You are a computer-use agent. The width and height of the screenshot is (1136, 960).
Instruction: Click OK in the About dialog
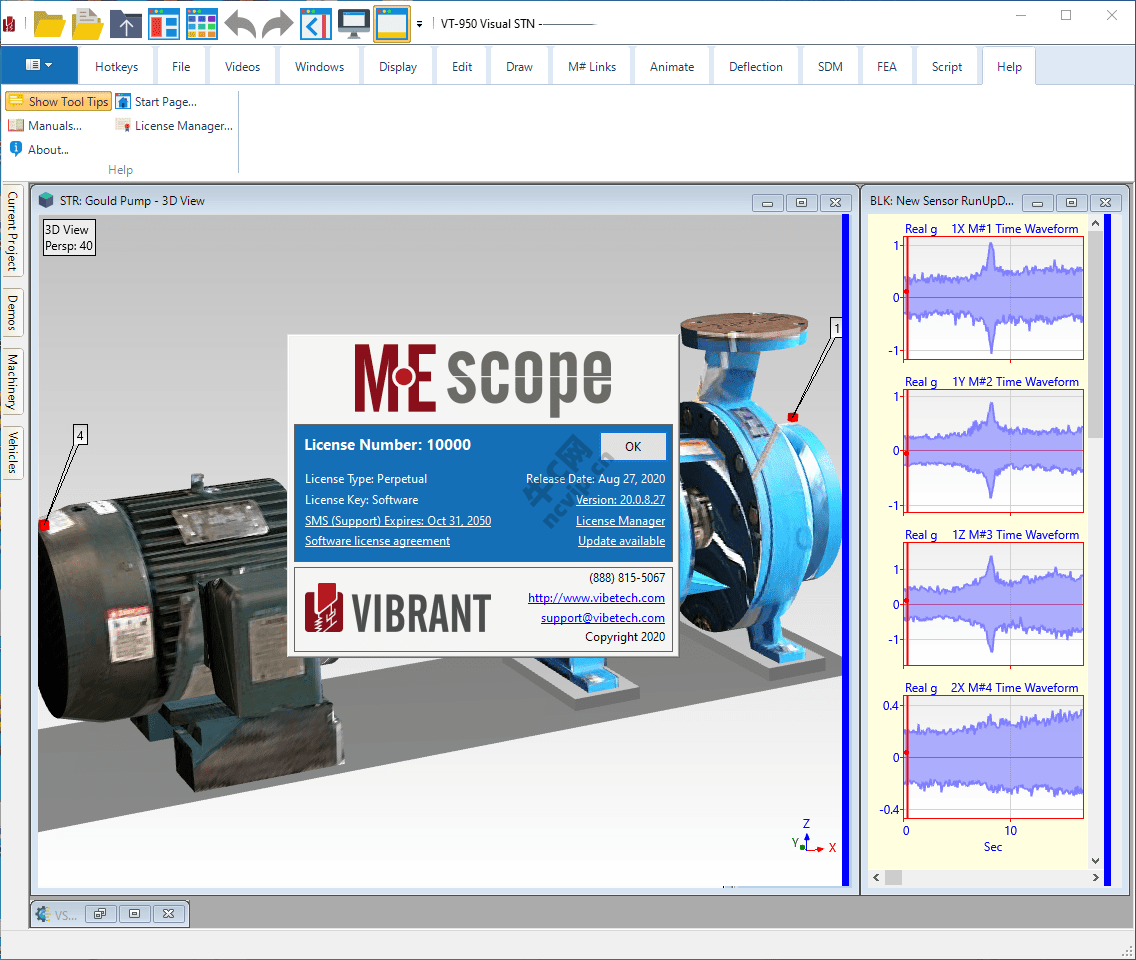(x=633, y=446)
